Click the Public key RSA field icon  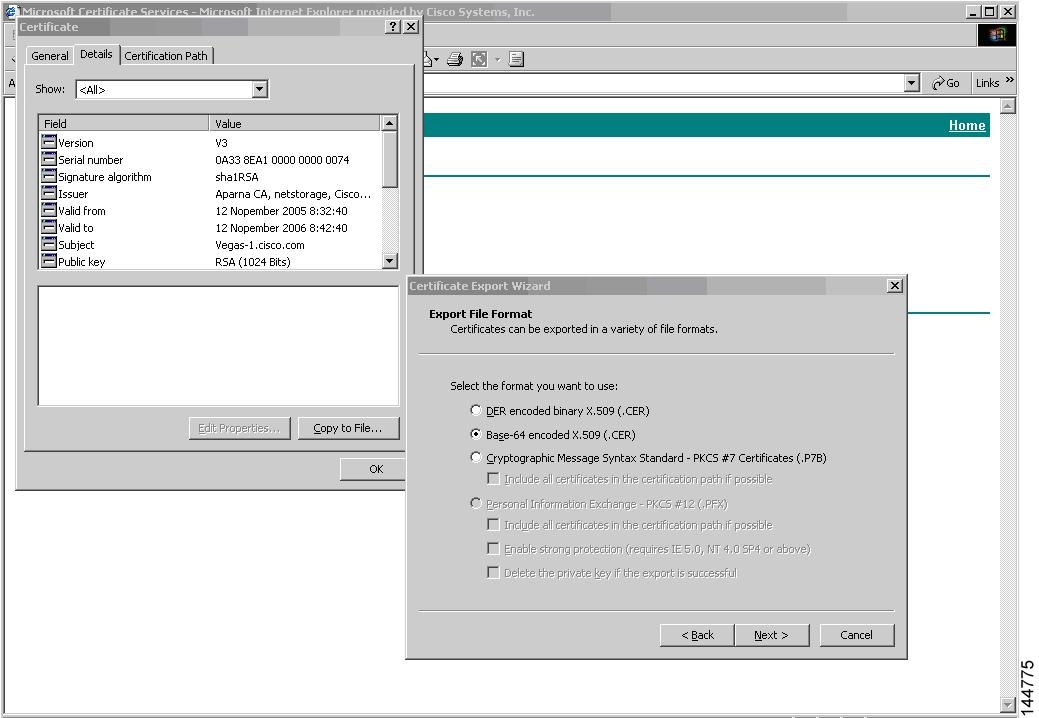click(49, 262)
